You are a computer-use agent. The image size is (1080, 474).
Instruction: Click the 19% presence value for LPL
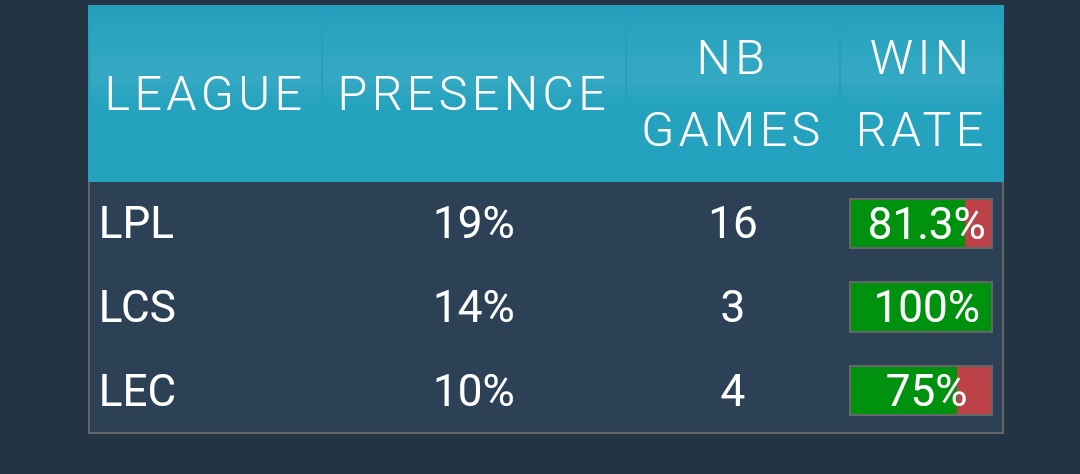coord(473,223)
